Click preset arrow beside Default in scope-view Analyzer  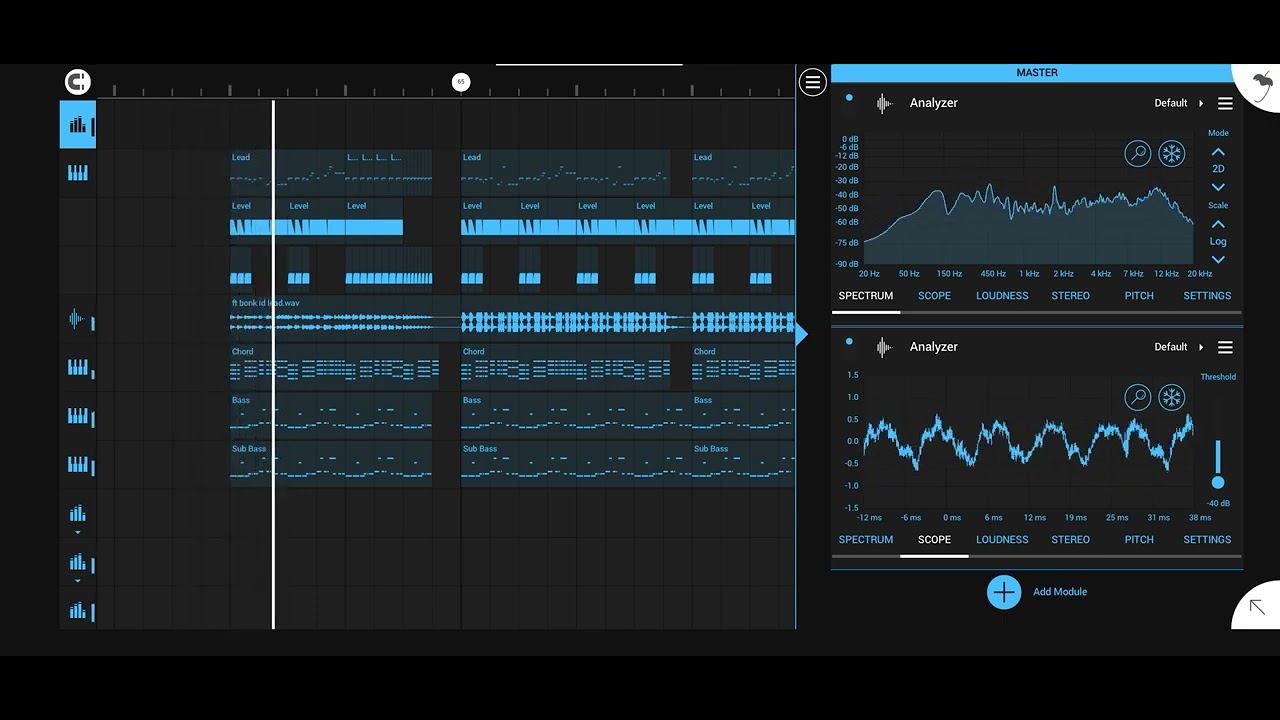point(1201,347)
